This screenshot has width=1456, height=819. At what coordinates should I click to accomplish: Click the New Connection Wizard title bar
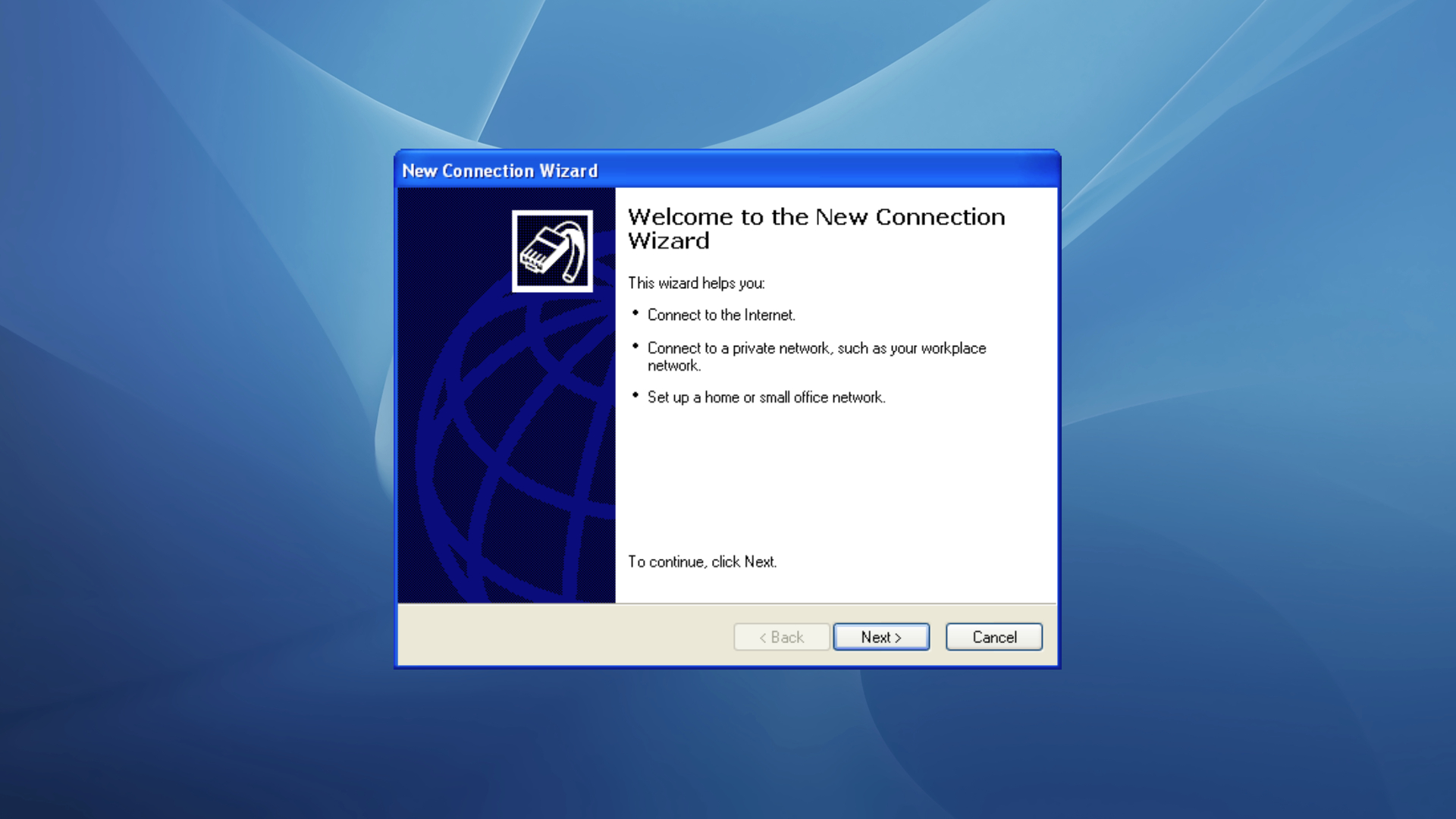point(726,171)
